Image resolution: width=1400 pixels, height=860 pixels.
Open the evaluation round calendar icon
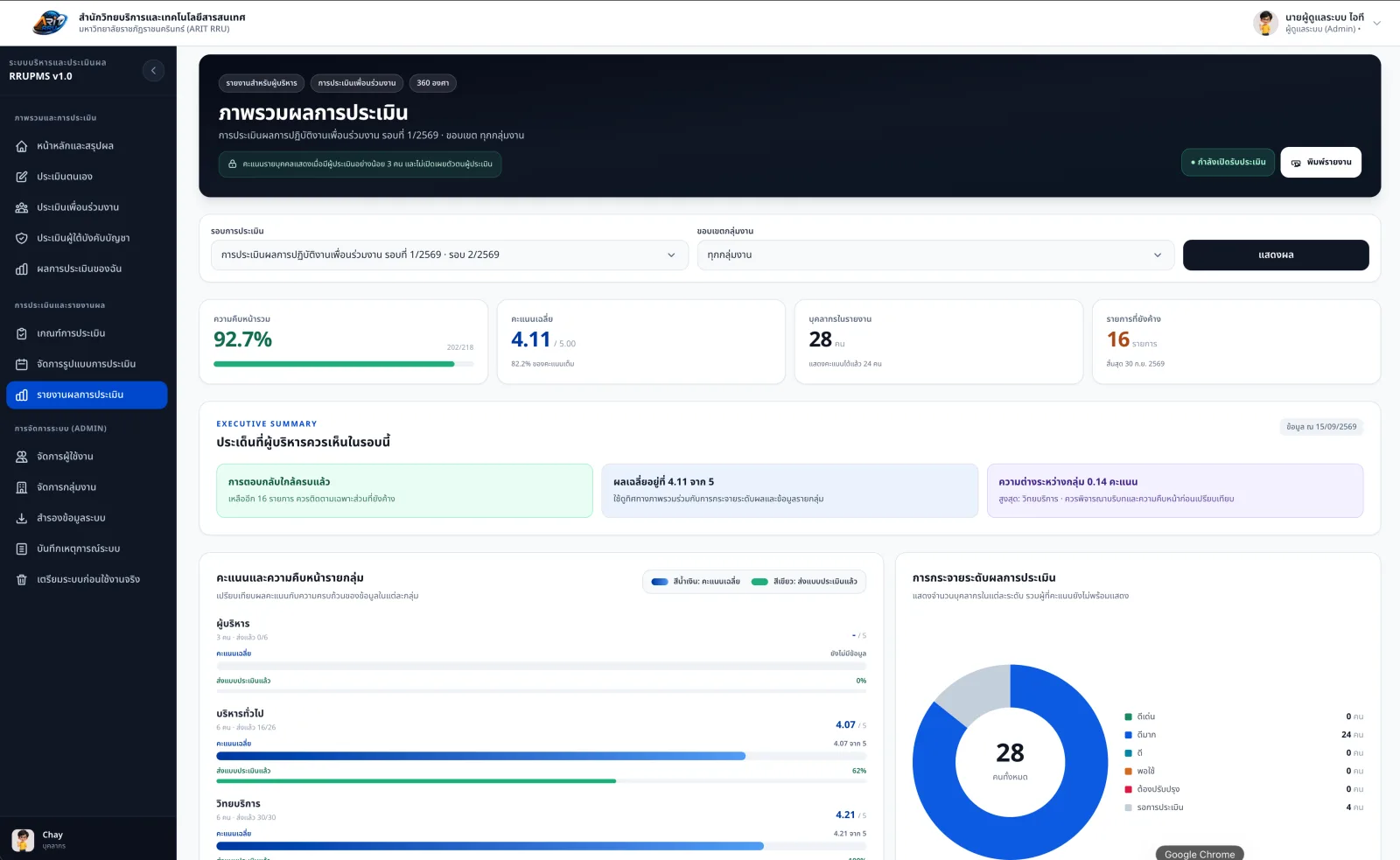pos(22,364)
